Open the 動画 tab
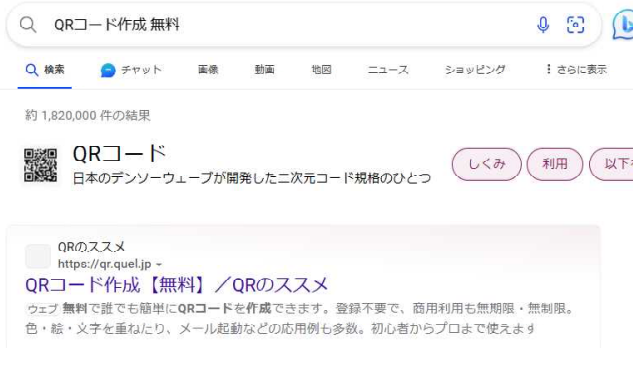633x366 pixels. pyautogui.click(x=264, y=69)
